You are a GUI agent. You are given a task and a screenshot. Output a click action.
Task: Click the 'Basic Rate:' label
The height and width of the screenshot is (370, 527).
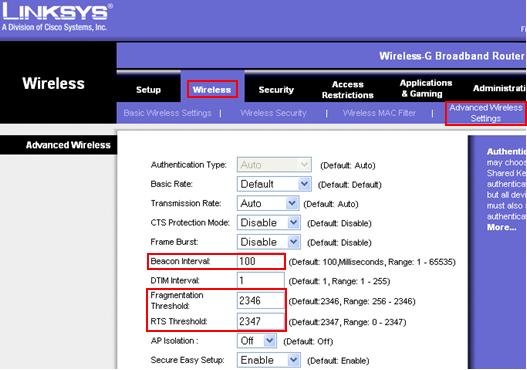[171, 184]
